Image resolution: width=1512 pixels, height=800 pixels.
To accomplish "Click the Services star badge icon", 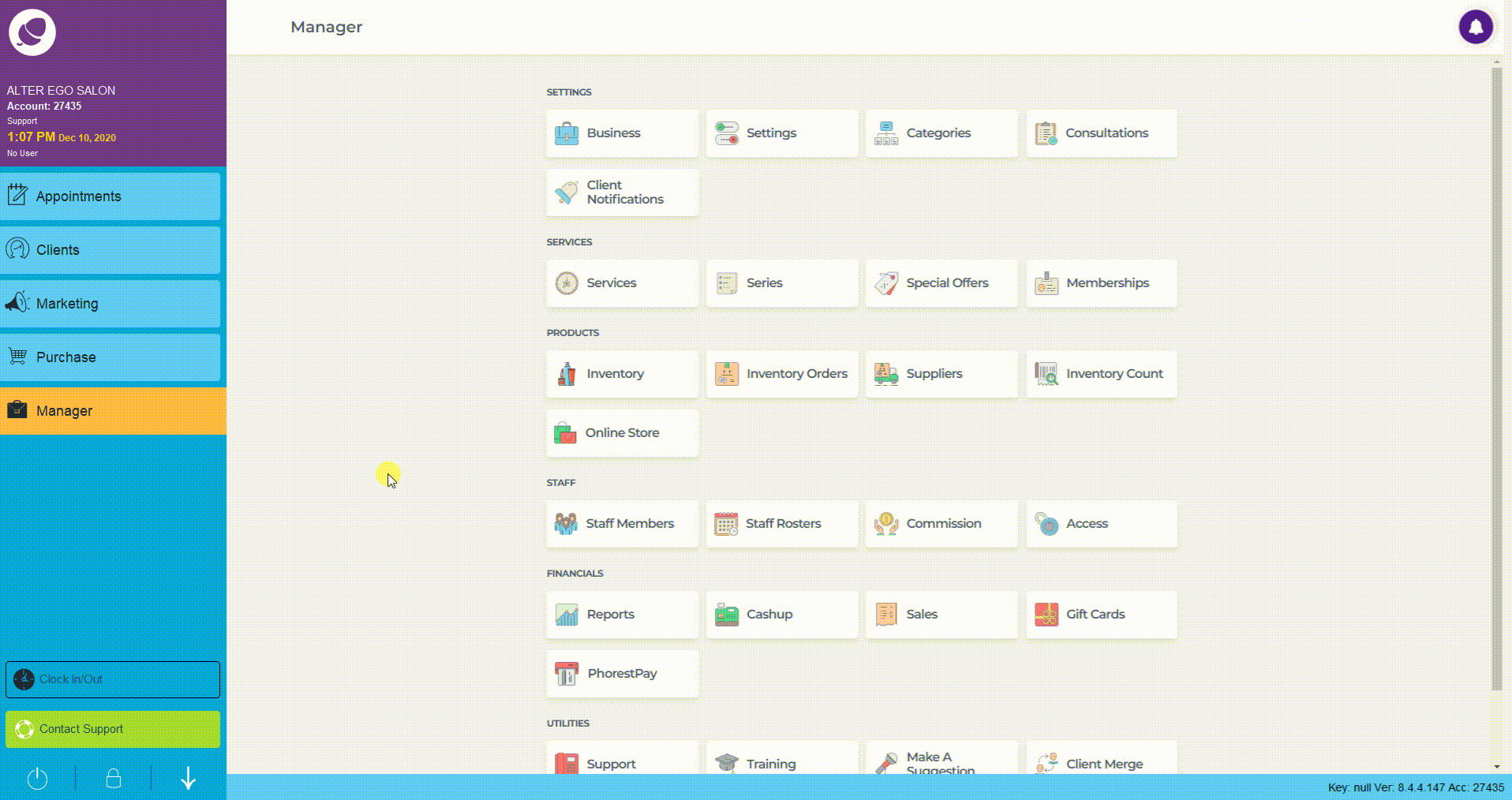I will click(x=566, y=283).
